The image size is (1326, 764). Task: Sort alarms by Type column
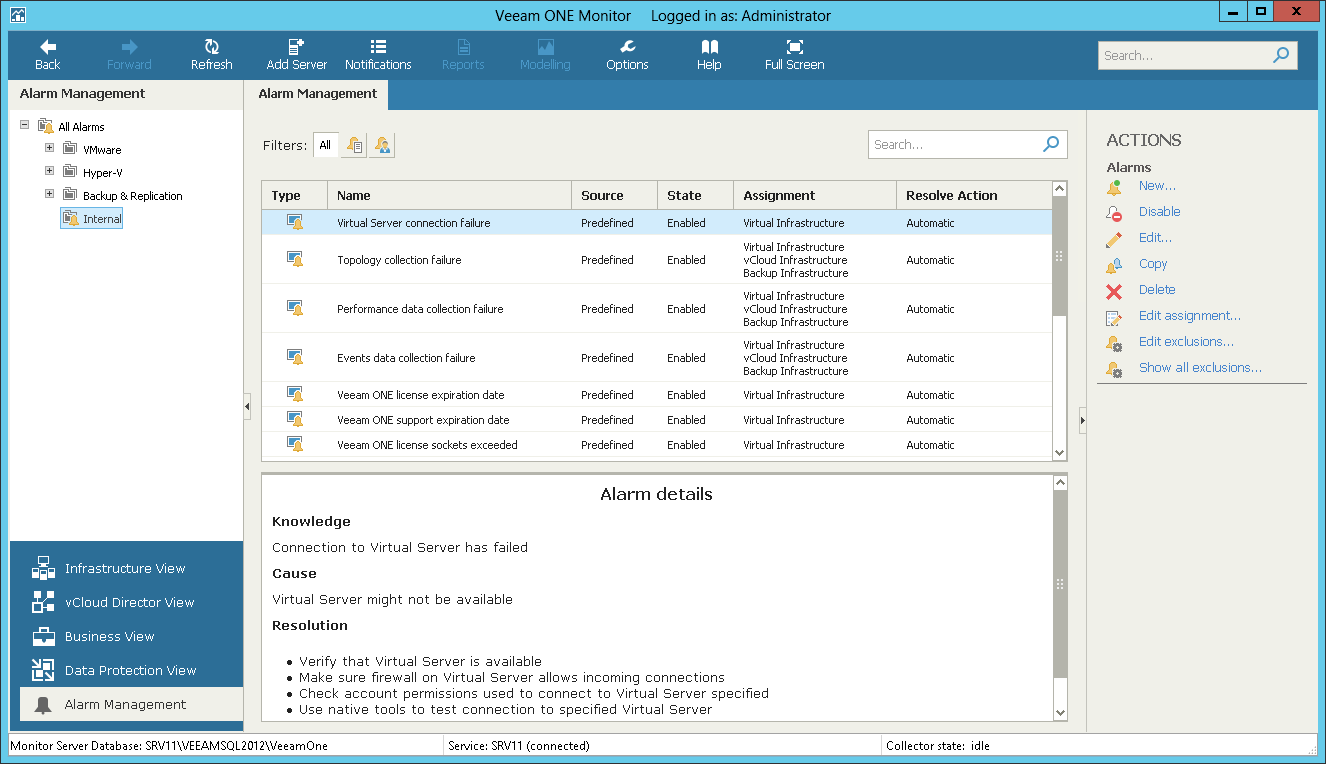coord(295,195)
